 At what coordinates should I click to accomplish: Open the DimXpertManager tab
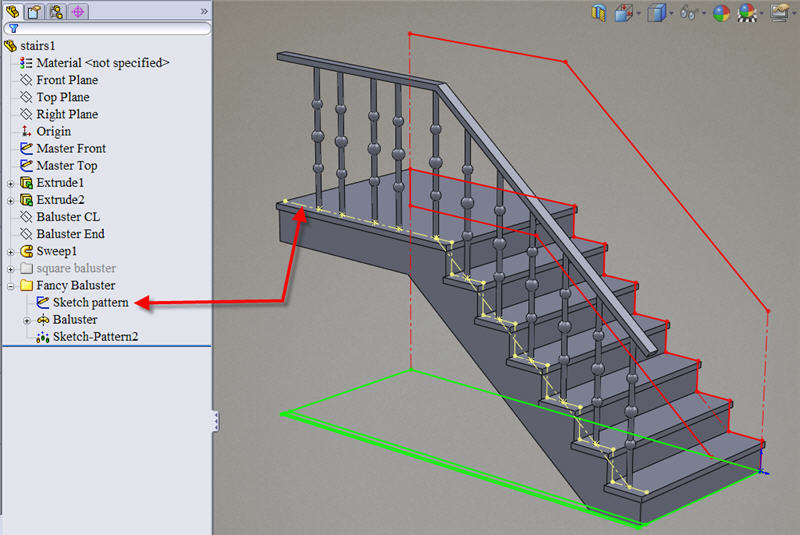click(78, 11)
